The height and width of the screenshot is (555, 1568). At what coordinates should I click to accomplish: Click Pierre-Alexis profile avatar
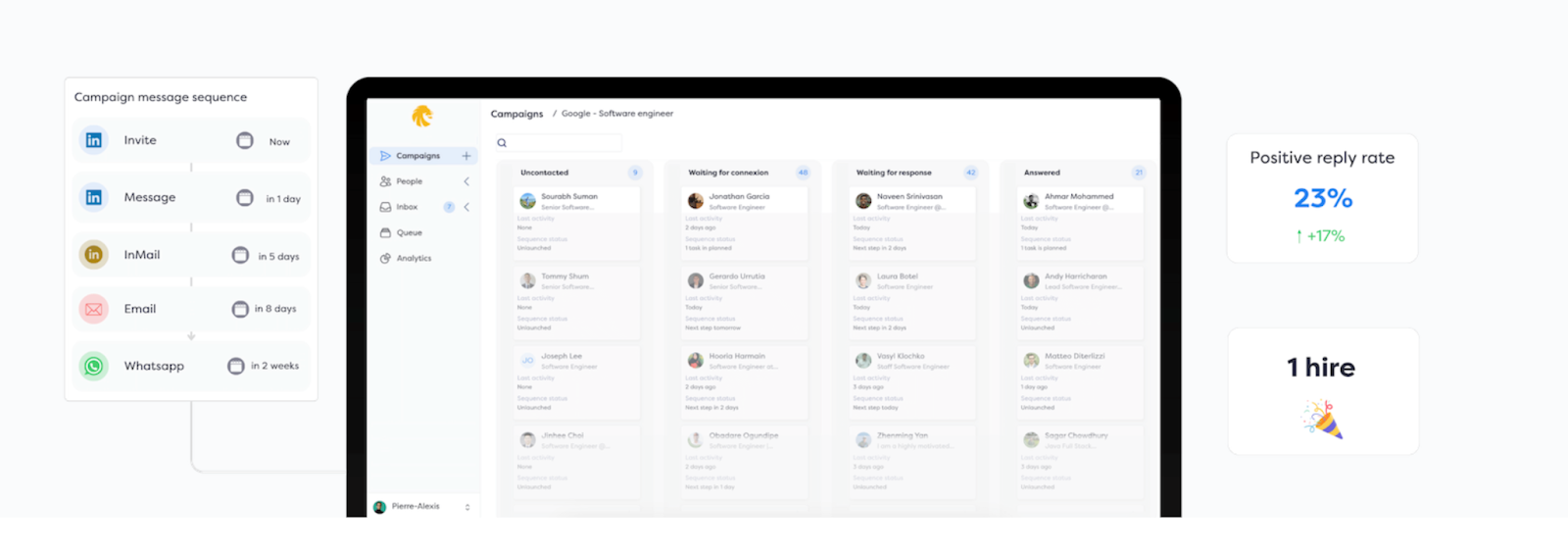[379, 507]
